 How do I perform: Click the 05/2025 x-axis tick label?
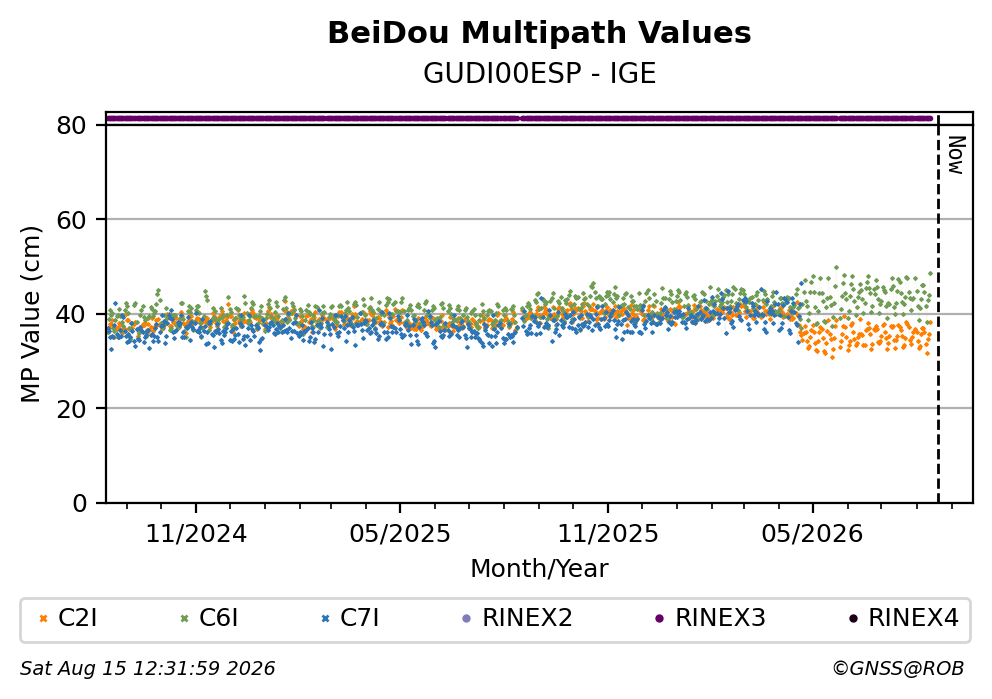click(400, 535)
